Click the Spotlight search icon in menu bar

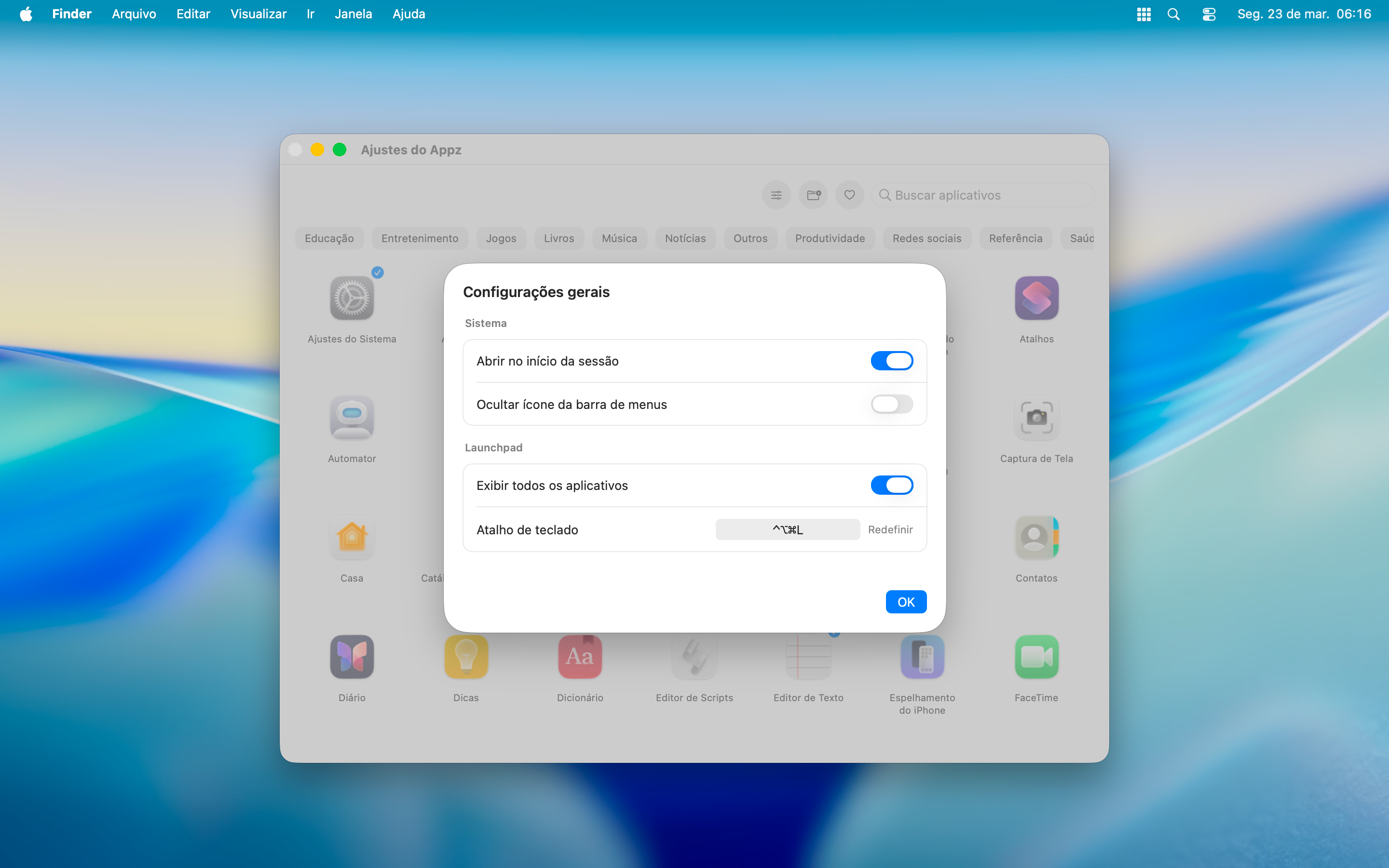pyautogui.click(x=1173, y=14)
